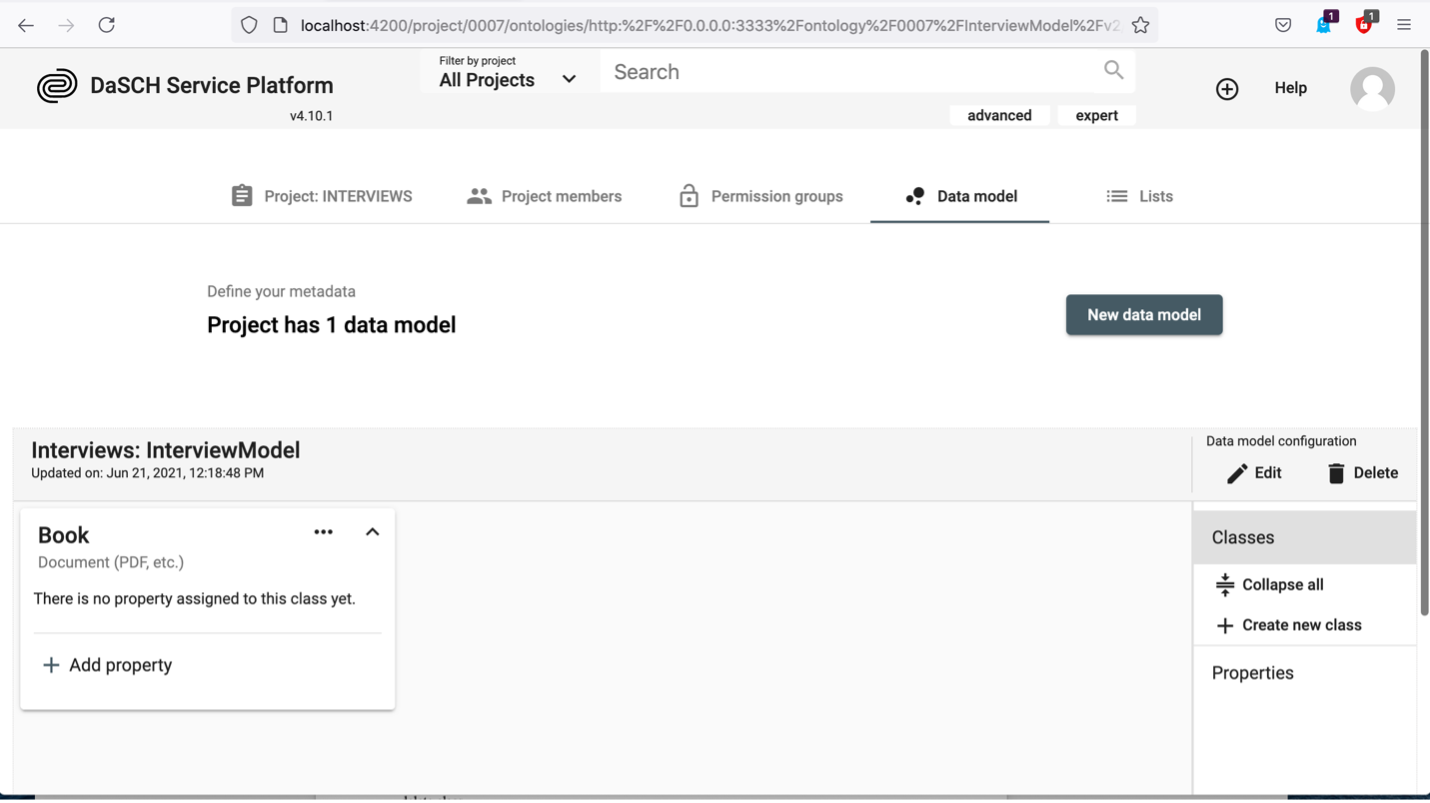Screen dimensions: 1430x803
Task: Select Properties in the side panel
Action: (x=1252, y=673)
